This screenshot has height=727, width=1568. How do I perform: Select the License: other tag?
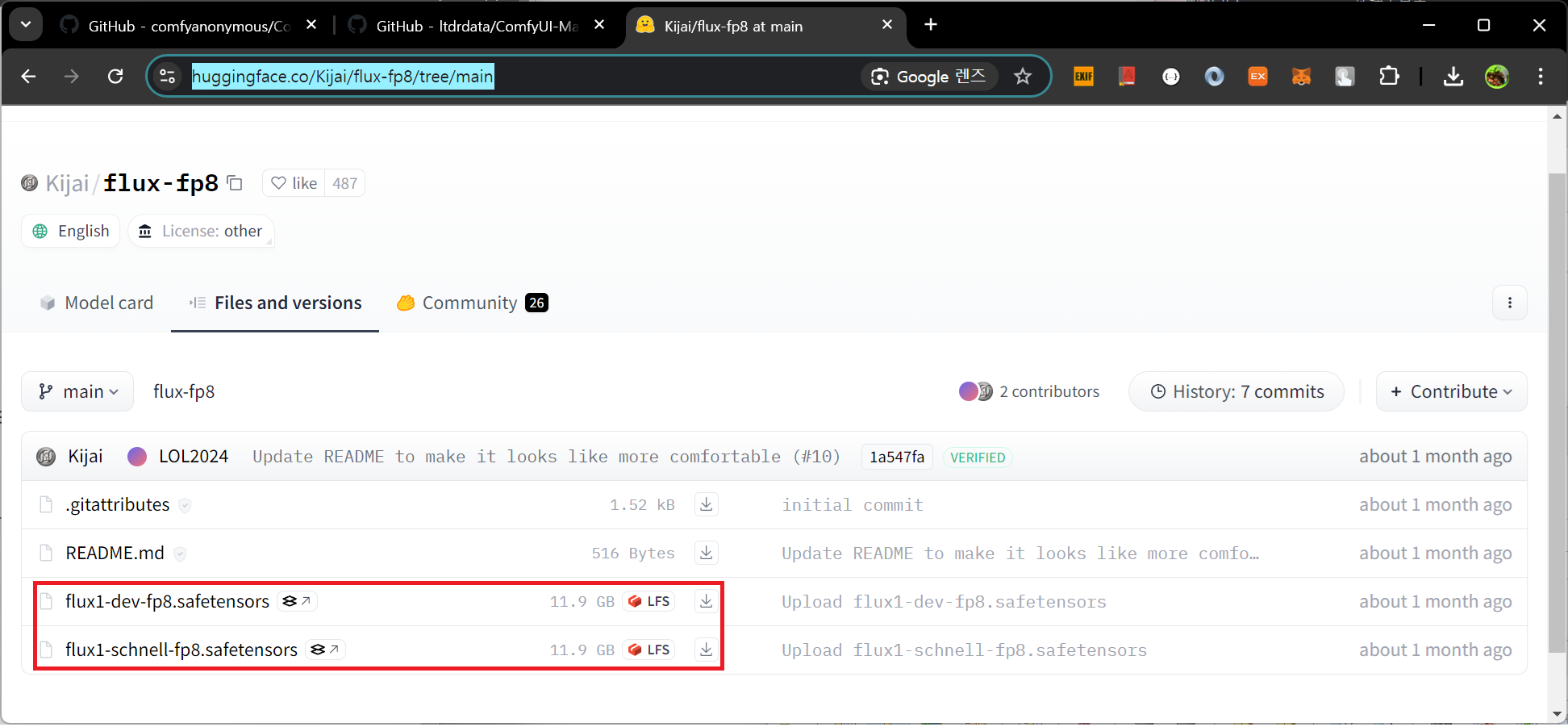pos(201,231)
